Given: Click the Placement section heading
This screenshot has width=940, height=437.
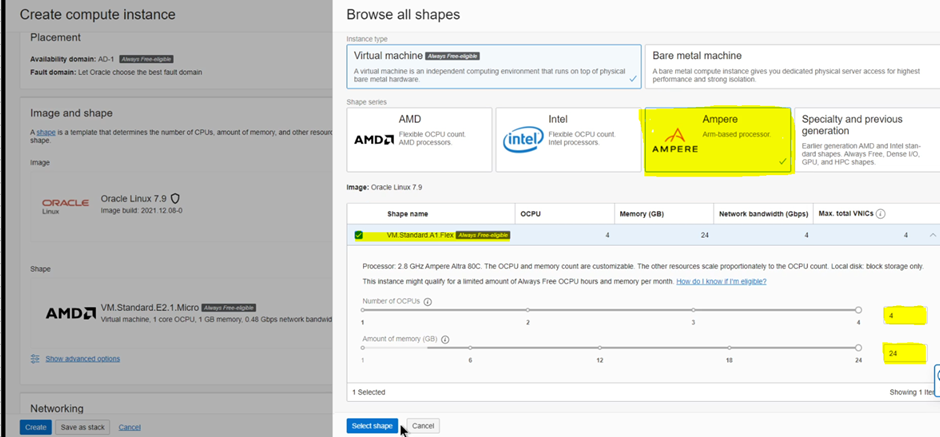Looking at the screenshot, I should click(x=55, y=37).
